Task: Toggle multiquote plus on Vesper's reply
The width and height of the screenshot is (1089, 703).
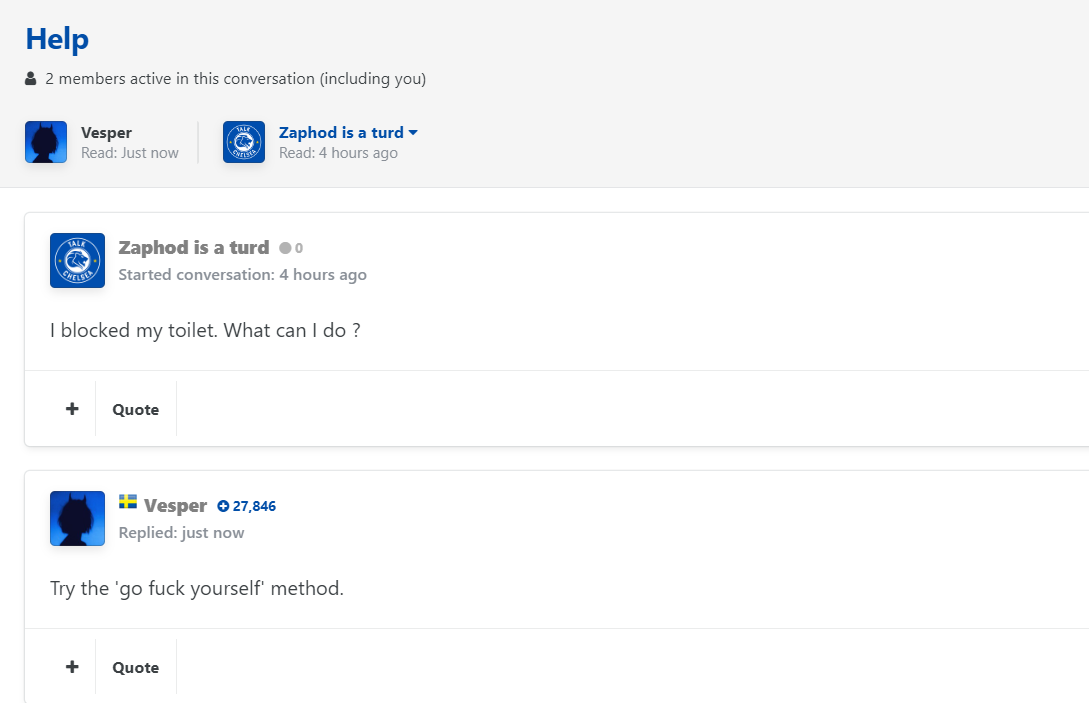Action: 72,667
